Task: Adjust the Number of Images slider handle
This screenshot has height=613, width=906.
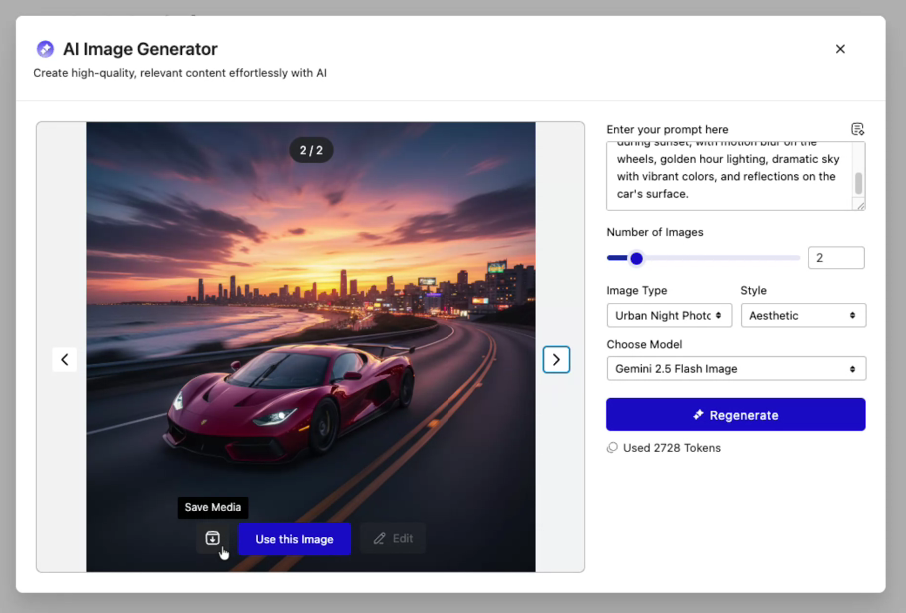Action: coord(637,257)
